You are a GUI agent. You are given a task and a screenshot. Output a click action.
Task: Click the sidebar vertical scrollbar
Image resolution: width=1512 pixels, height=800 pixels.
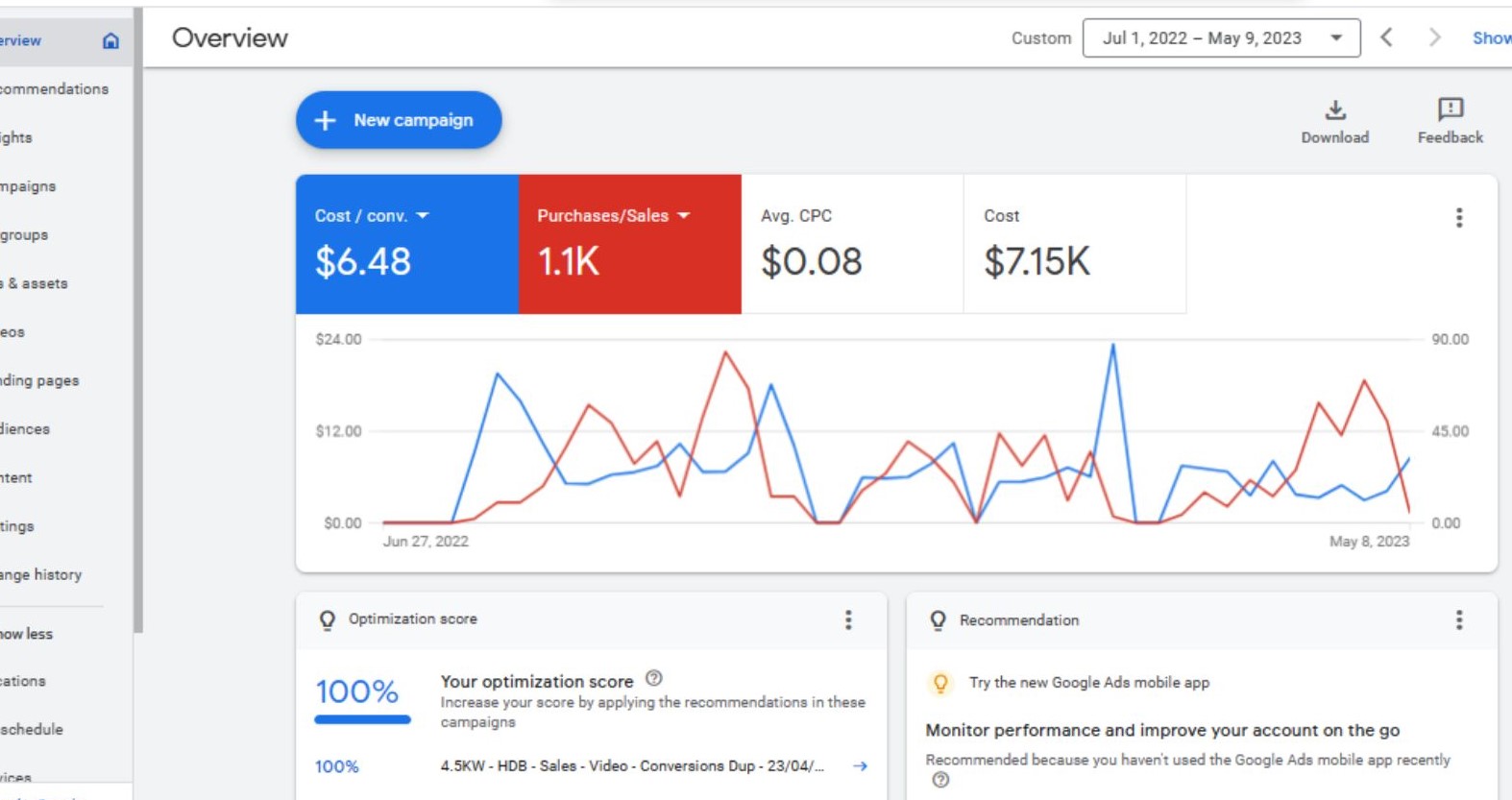pos(138,321)
